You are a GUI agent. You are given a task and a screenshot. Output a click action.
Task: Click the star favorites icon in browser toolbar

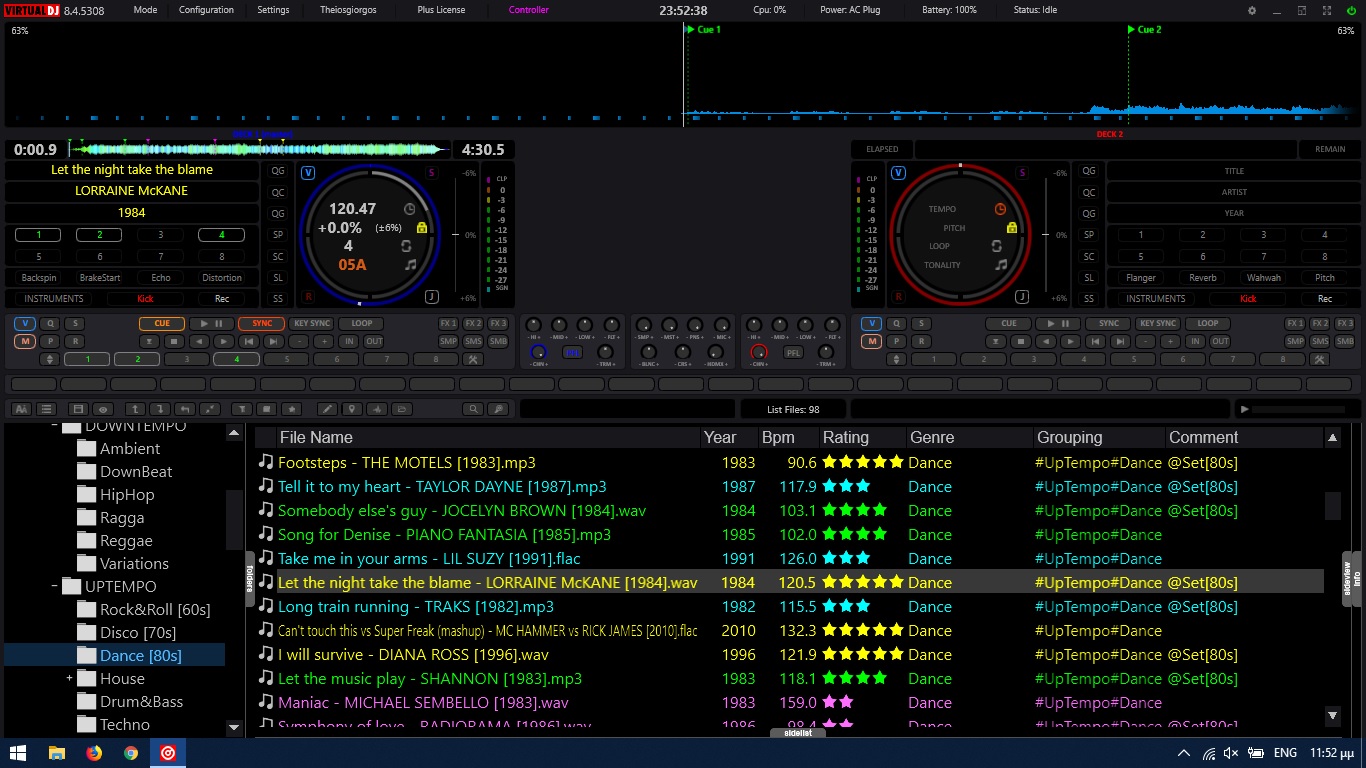291,409
